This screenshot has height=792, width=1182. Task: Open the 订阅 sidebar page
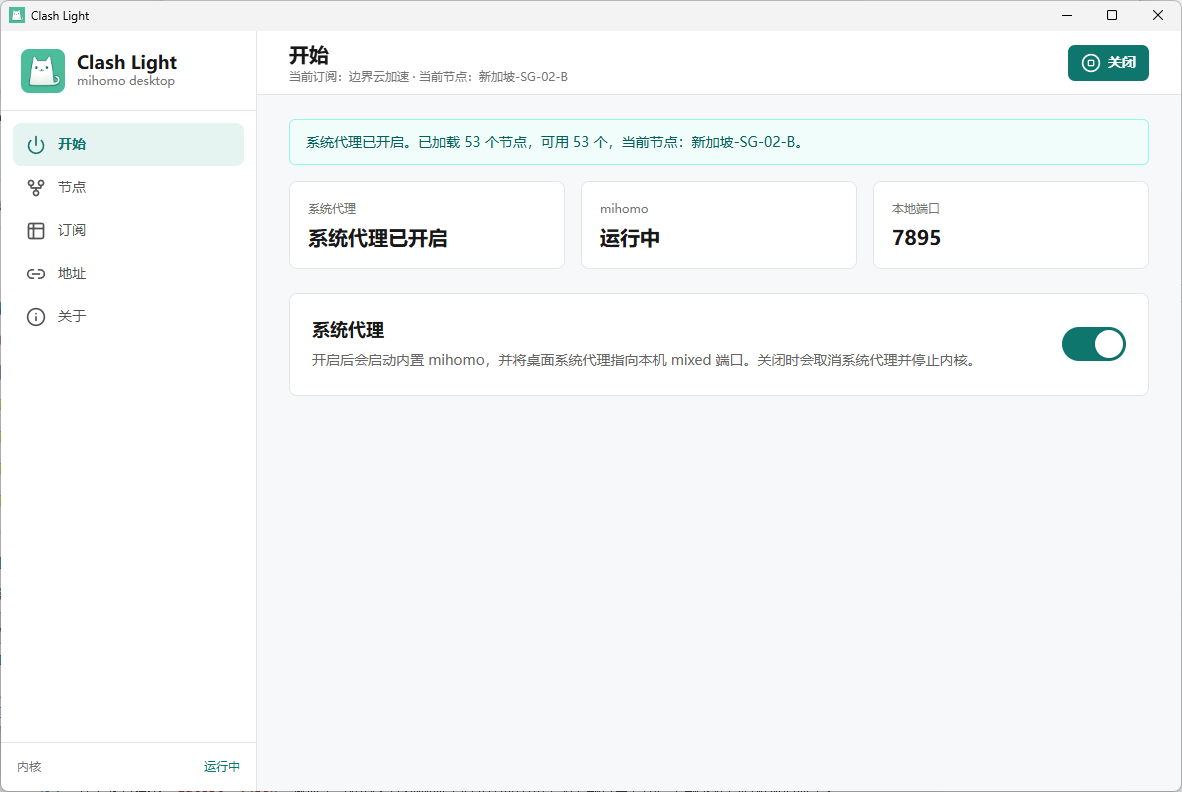coord(128,231)
